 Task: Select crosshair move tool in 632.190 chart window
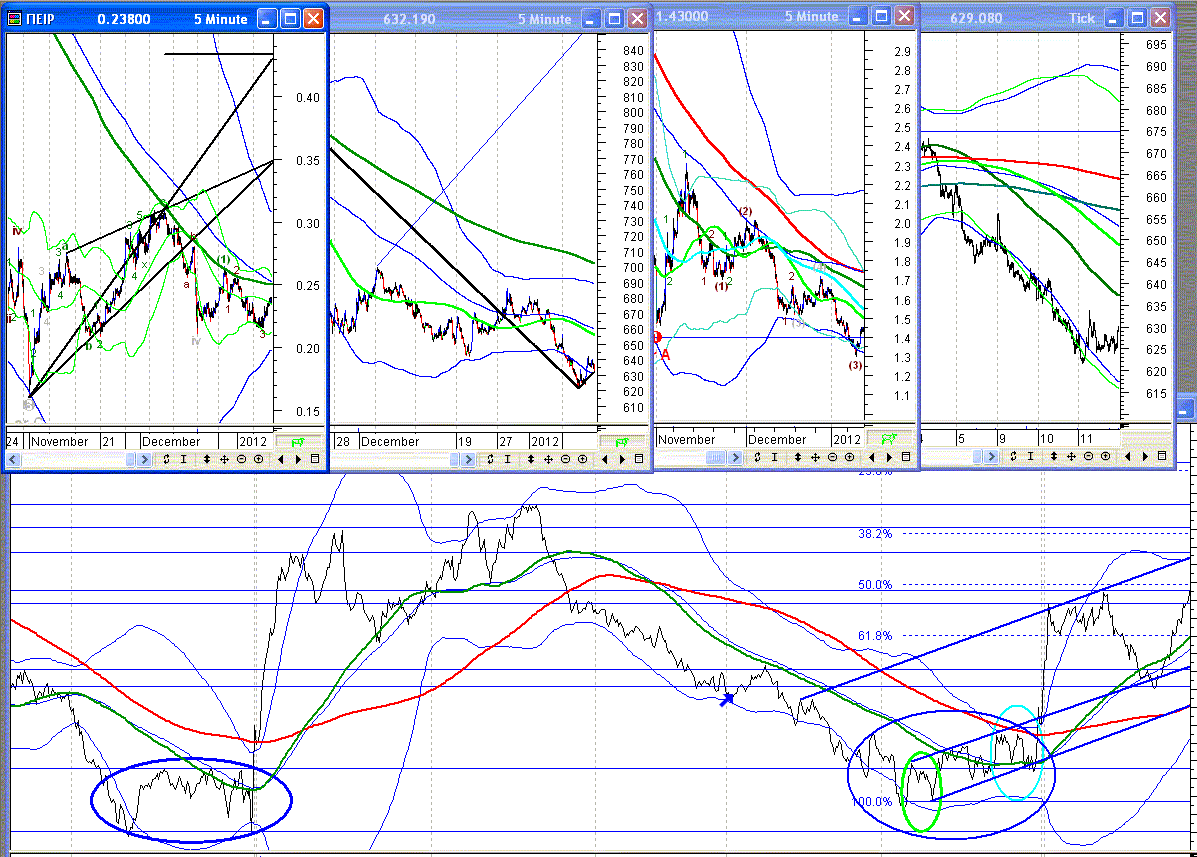[x=548, y=459]
